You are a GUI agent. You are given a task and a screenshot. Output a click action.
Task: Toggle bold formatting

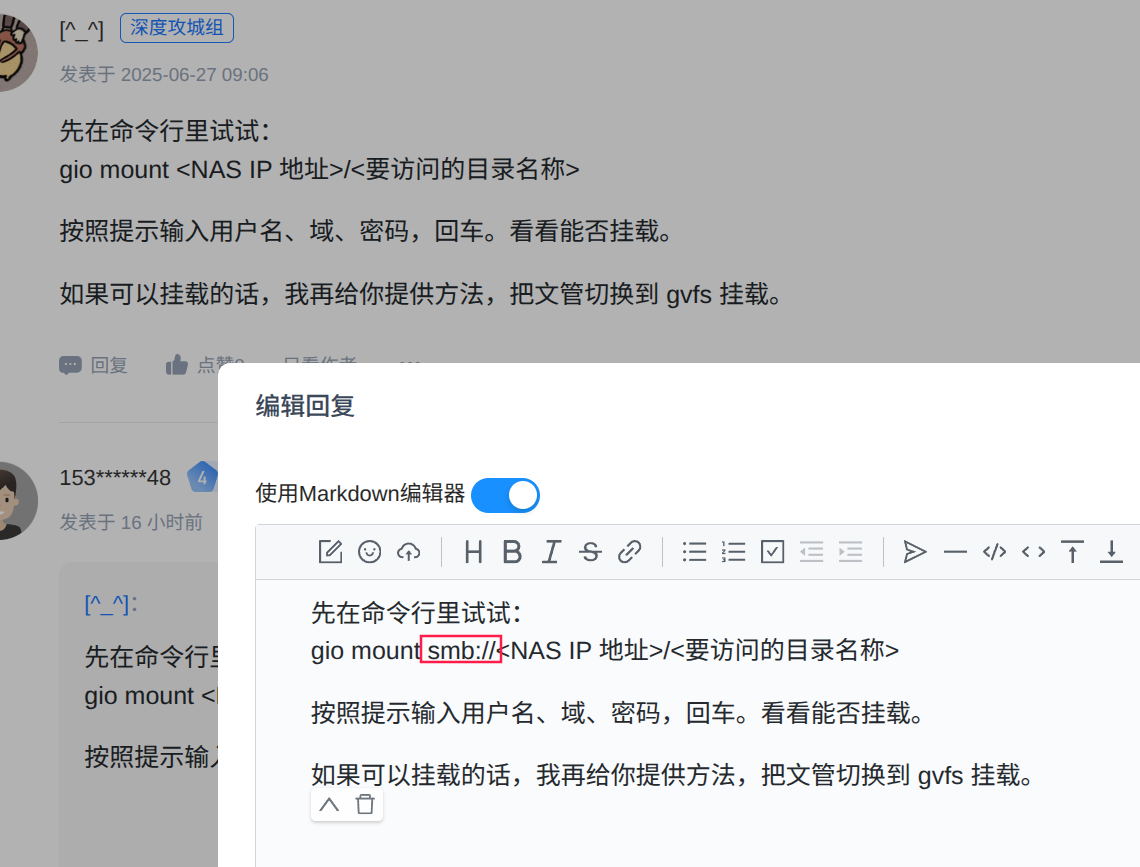point(513,552)
